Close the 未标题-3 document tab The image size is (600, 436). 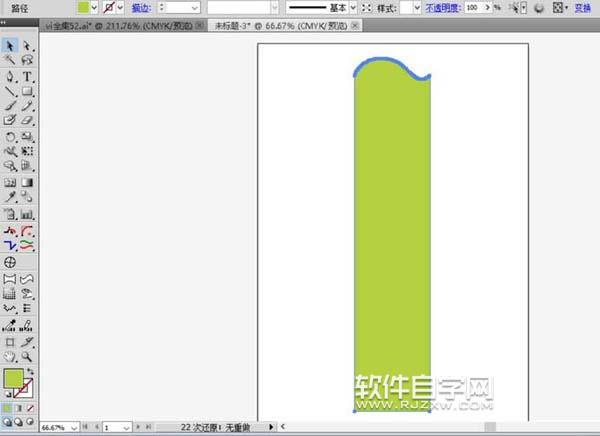tap(355, 26)
